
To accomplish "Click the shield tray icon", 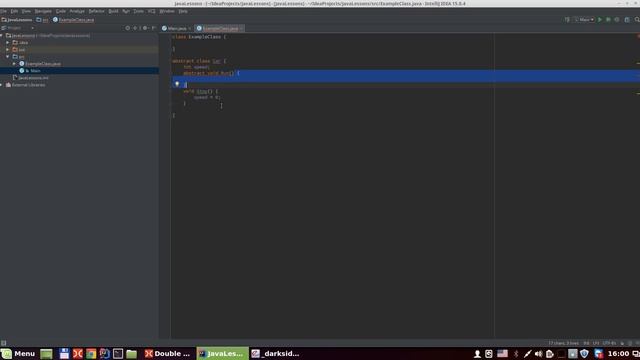I will click(584, 354).
